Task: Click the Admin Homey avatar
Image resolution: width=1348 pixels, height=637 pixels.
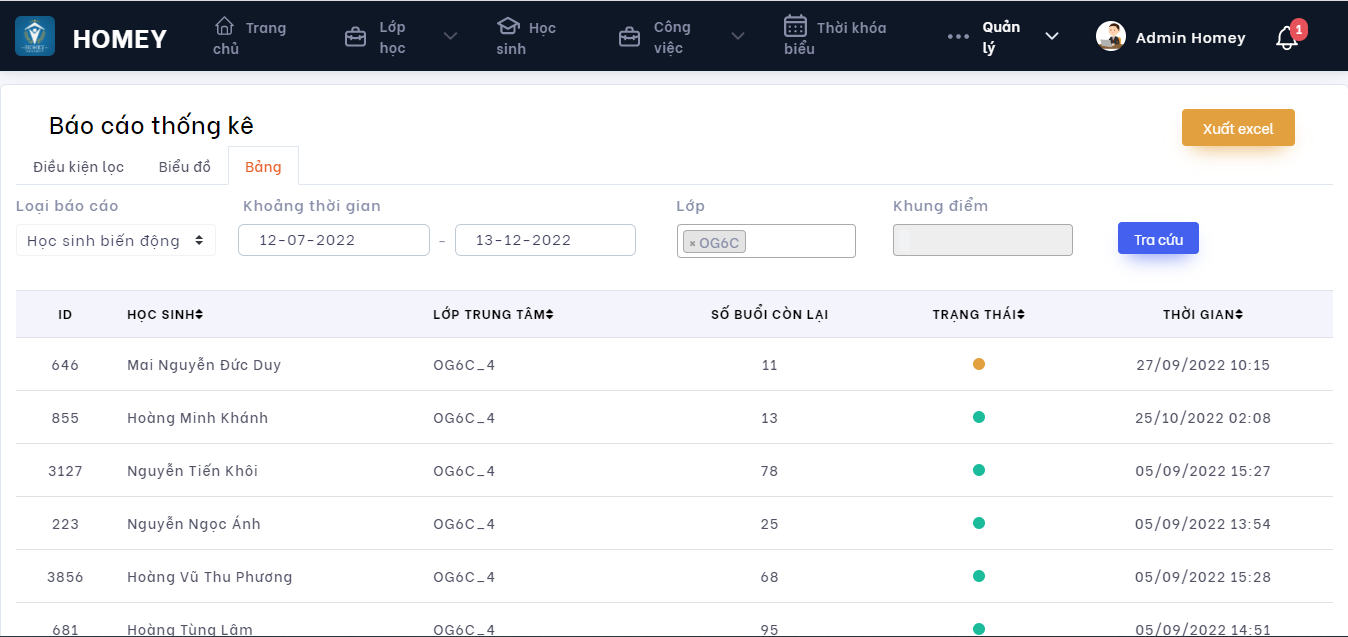Action: (1111, 37)
